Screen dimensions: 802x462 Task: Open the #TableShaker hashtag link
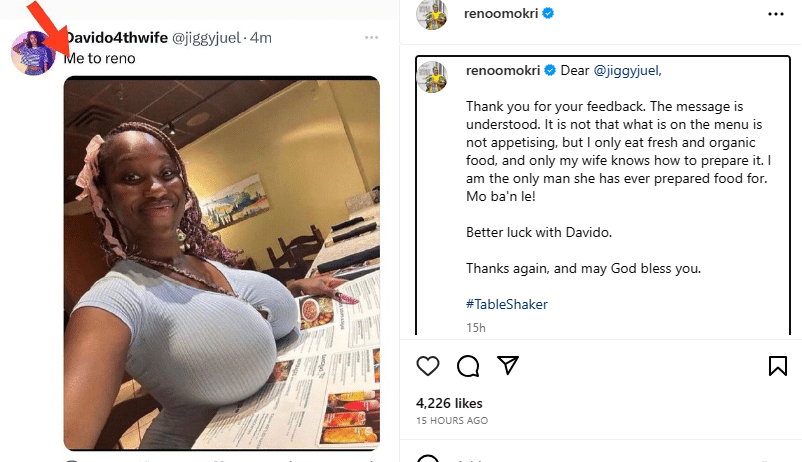click(506, 304)
